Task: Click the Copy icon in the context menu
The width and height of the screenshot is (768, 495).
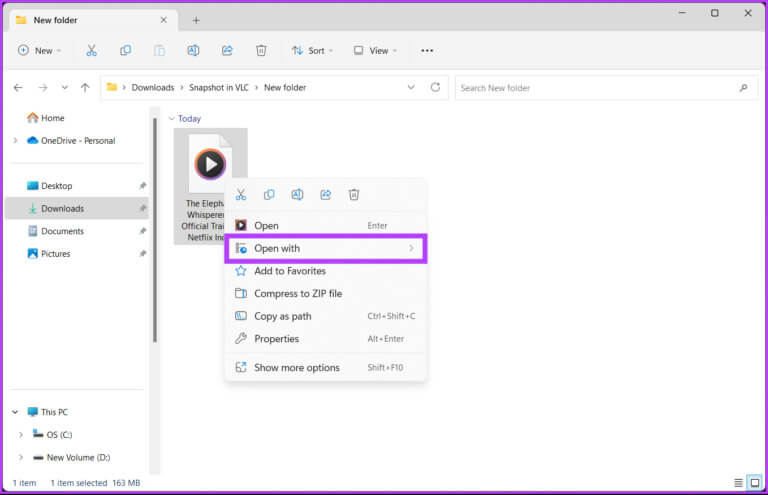Action: (269, 195)
